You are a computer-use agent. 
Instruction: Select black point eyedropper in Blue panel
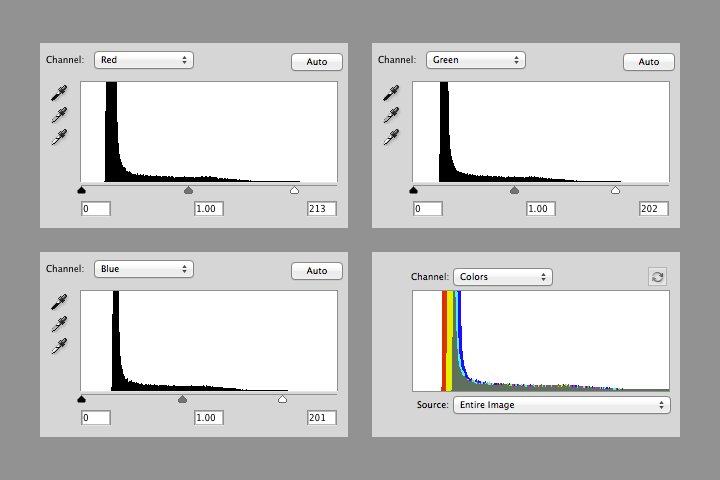pyautogui.click(x=59, y=302)
